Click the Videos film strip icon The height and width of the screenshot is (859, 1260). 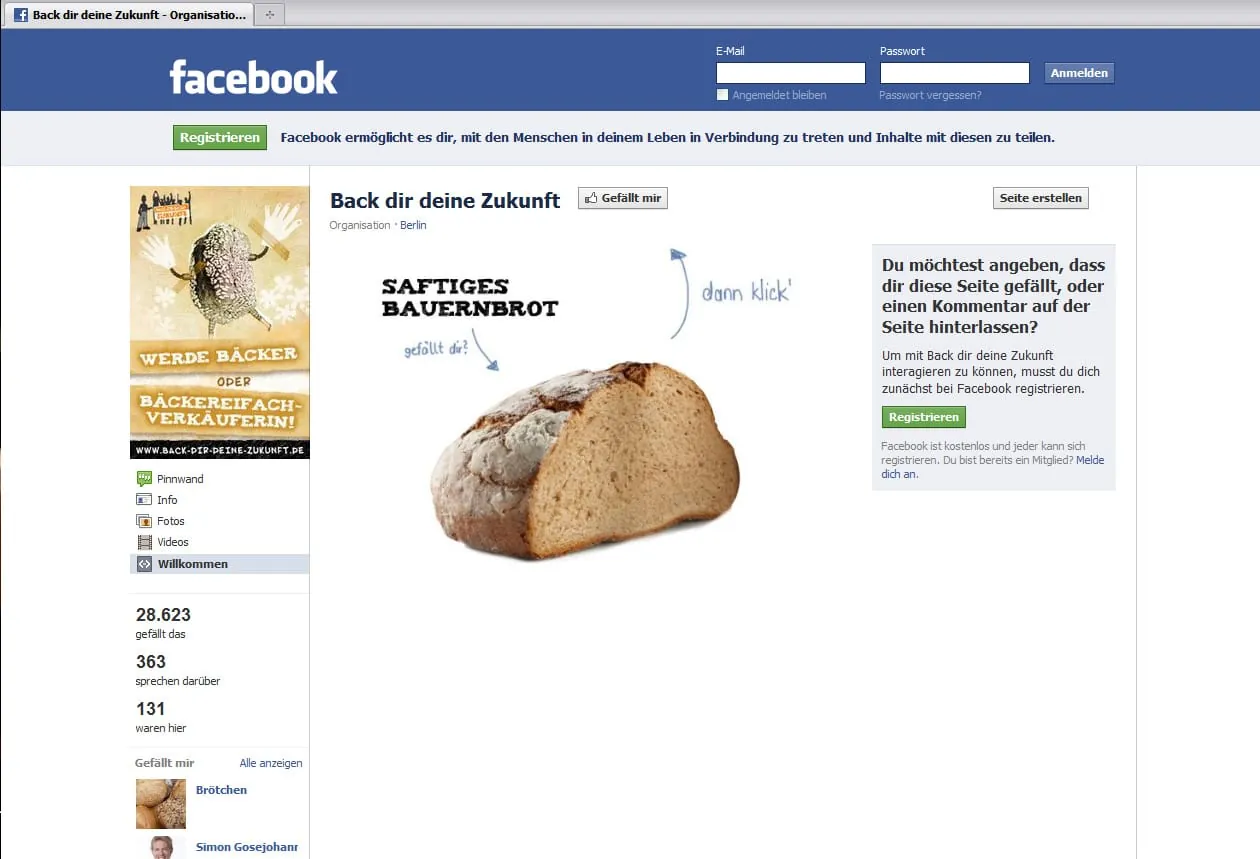click(x=144, y=542)
